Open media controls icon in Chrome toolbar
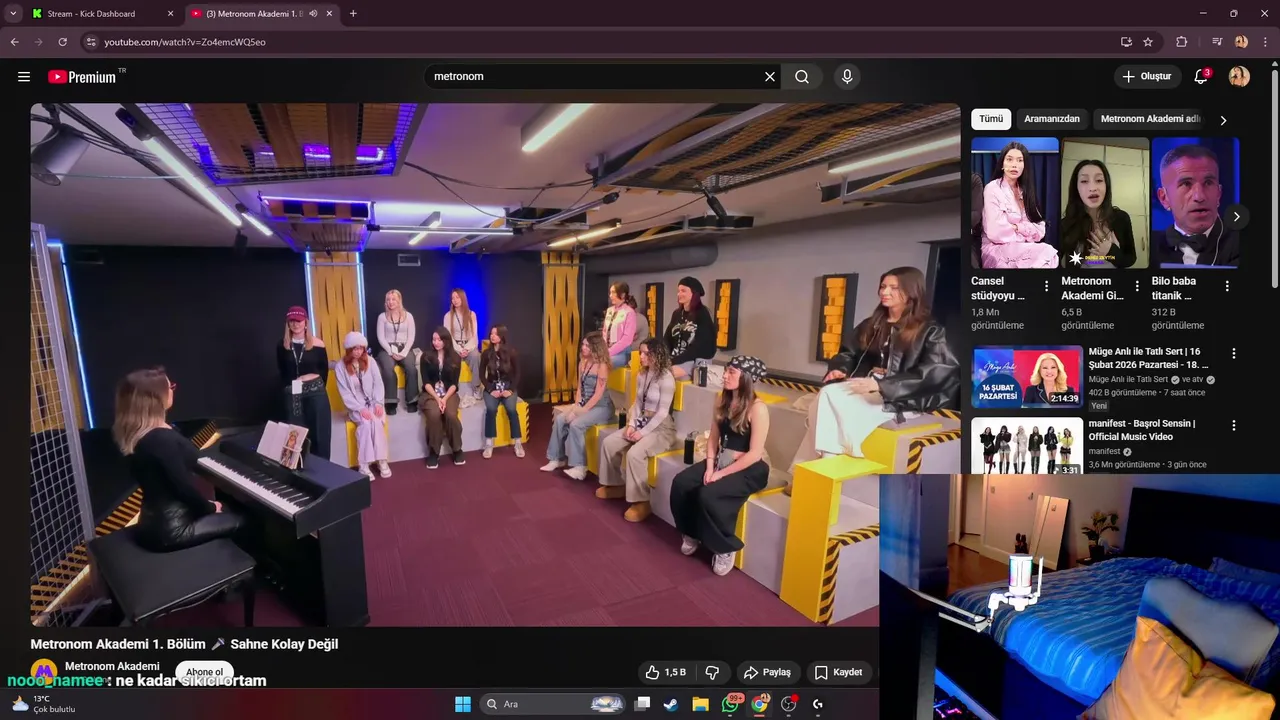The height and width of the screenshot is (720, 1280). [x=1217, y=42]
